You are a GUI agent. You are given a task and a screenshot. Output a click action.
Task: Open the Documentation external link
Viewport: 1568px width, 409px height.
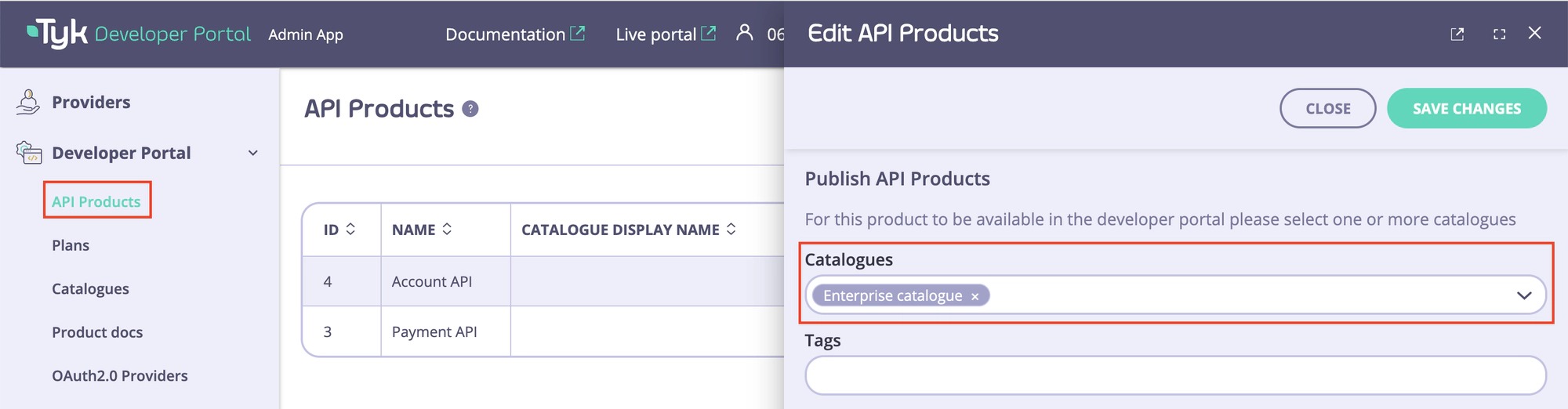(x=515, y=34)
